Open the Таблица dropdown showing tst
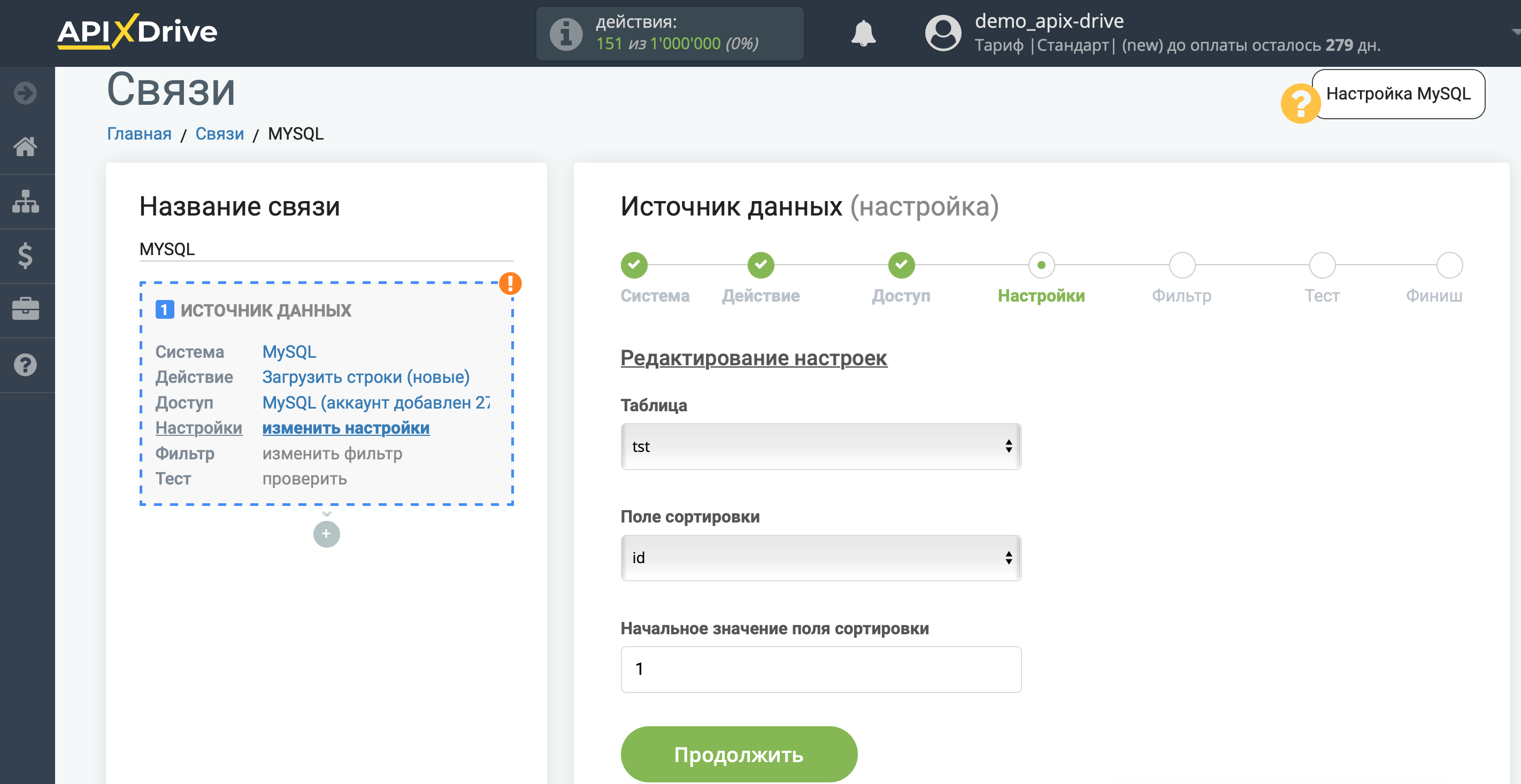 pyautogui.click(x=821, y=447)
